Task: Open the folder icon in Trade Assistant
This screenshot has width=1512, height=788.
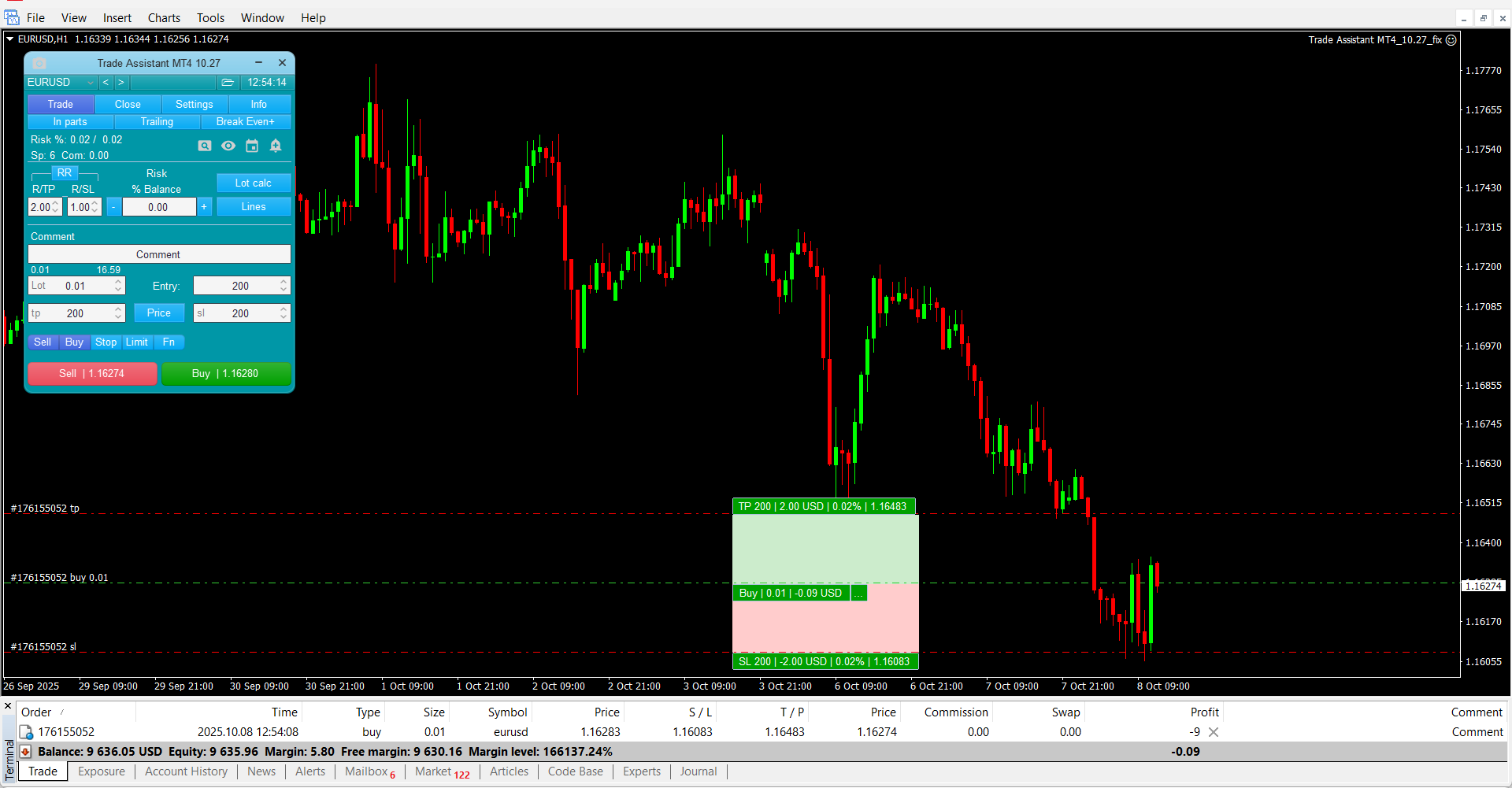Action: (x=228, y=83)
